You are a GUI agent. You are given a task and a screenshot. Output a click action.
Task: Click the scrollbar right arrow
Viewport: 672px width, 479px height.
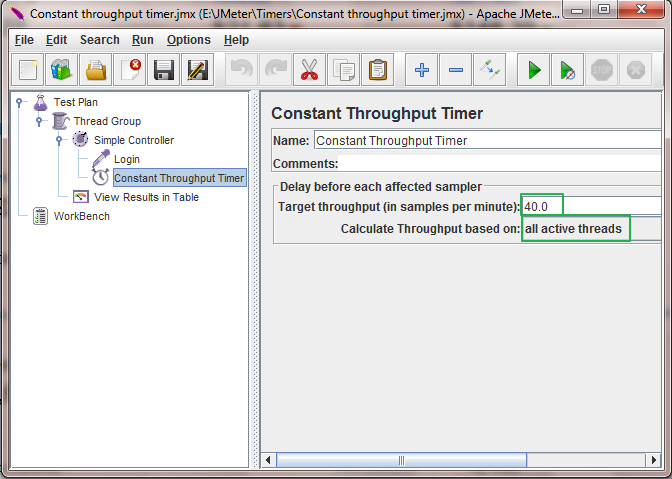pyautogui.click(x=653, y=460)
